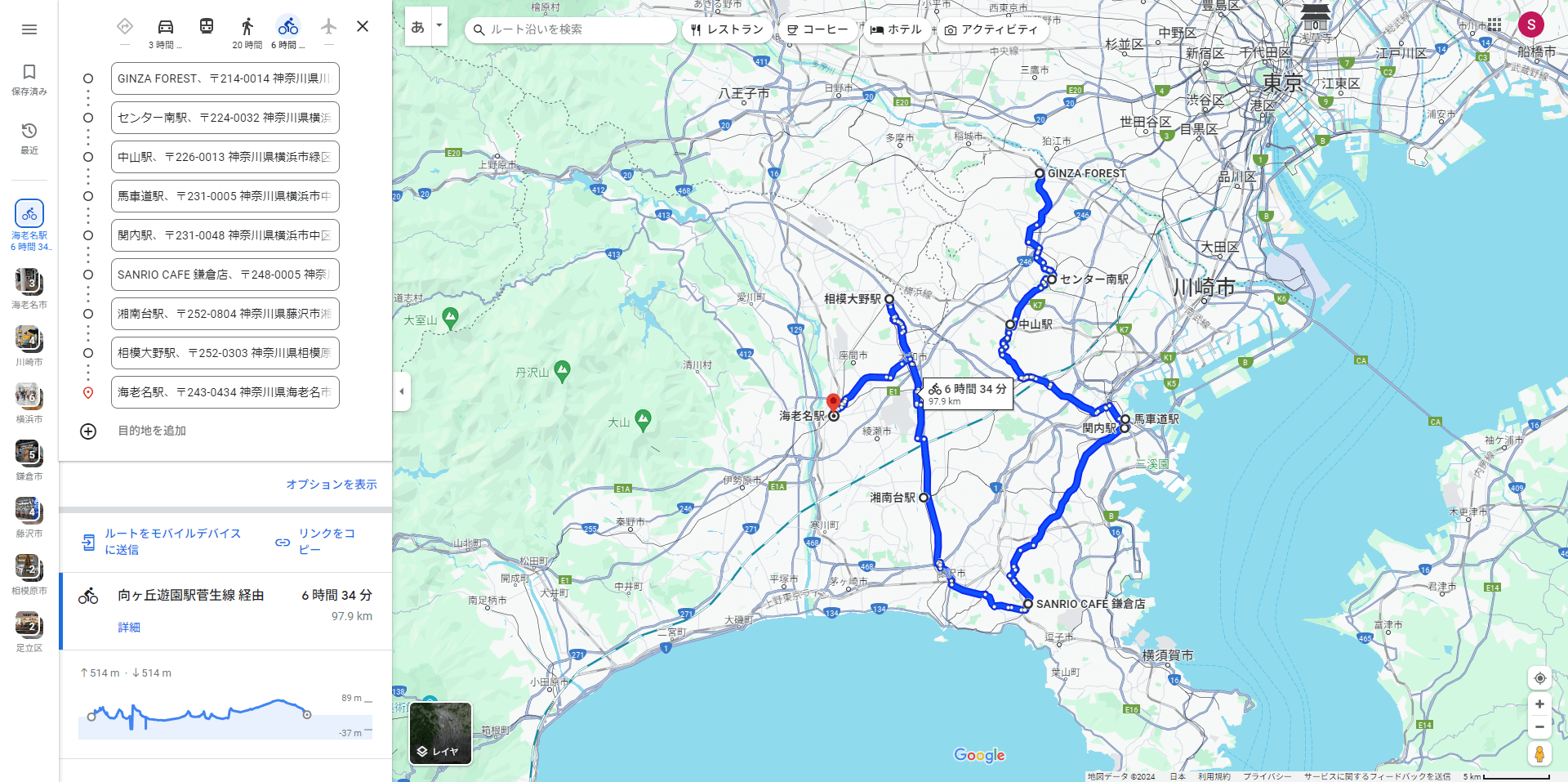Open 藤沢市 recent thumbnail
Viewport: 1568px width, 782px height.
29,517
